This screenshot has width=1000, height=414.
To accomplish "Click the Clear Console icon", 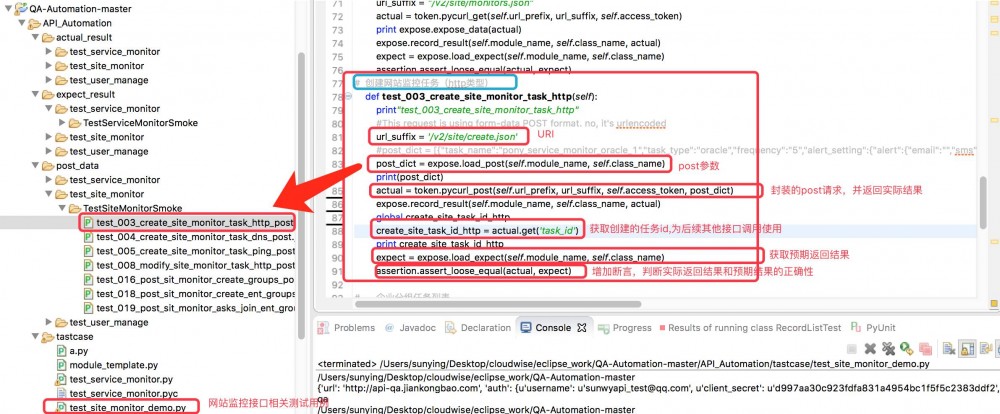I will 949,348.
